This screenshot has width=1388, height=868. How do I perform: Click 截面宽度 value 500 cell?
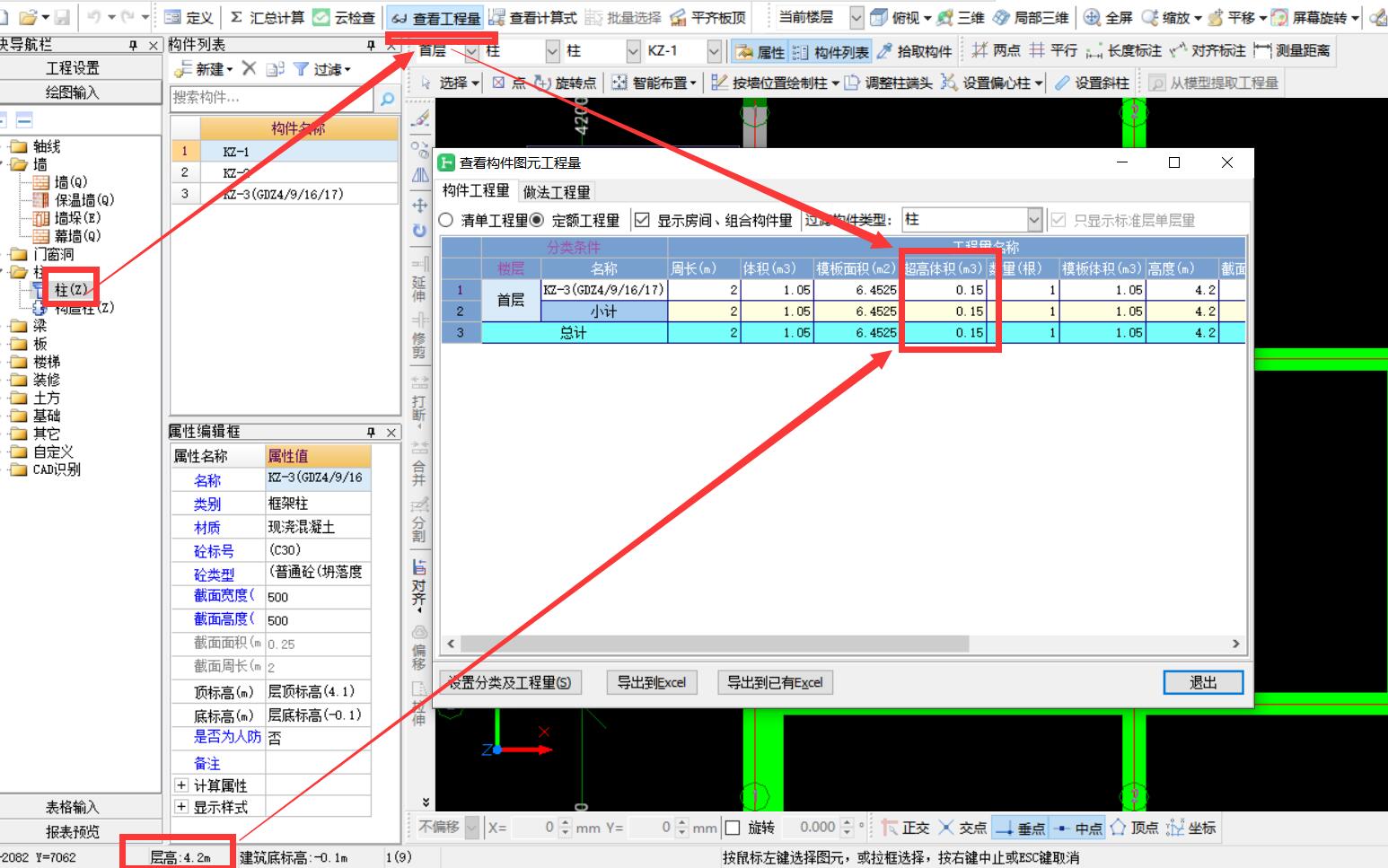[318, 597]
